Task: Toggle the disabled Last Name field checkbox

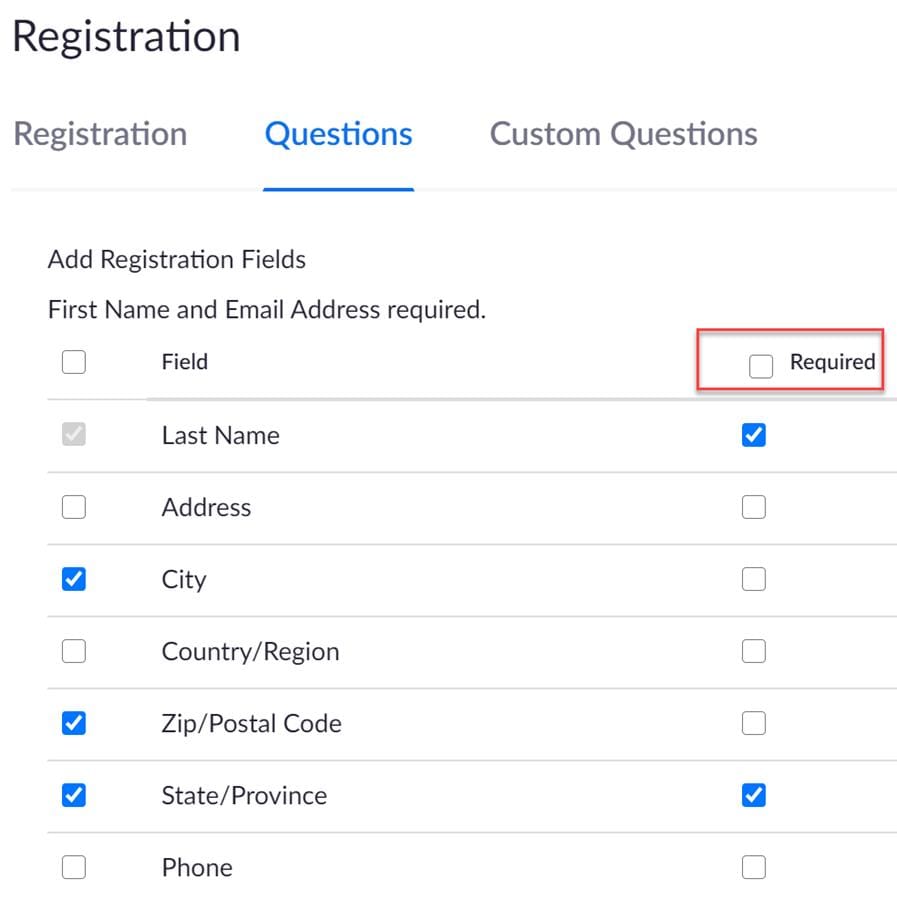Action: tap(73, 435)
